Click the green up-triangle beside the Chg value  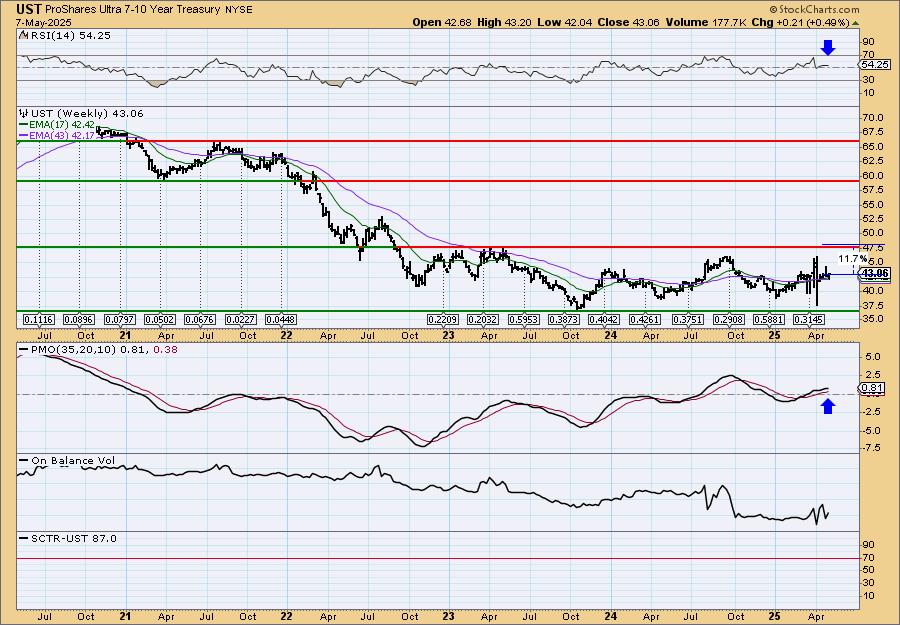[x=856, y=23]
